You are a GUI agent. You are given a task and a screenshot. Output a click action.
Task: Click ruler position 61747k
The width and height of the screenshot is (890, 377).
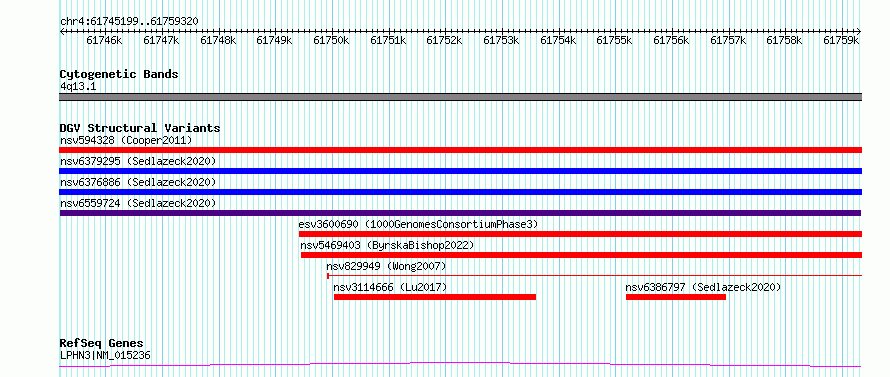click(x=161, y=40)
